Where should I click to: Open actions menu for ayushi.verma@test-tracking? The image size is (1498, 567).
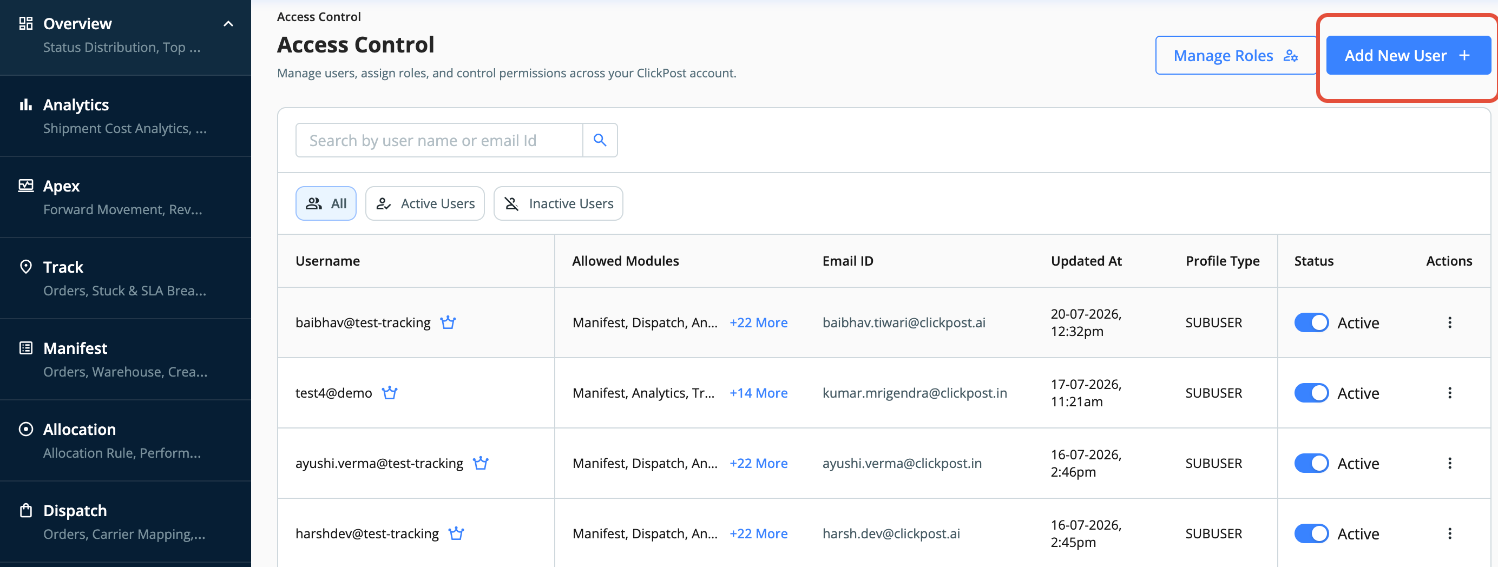(x=1450, y=463)
